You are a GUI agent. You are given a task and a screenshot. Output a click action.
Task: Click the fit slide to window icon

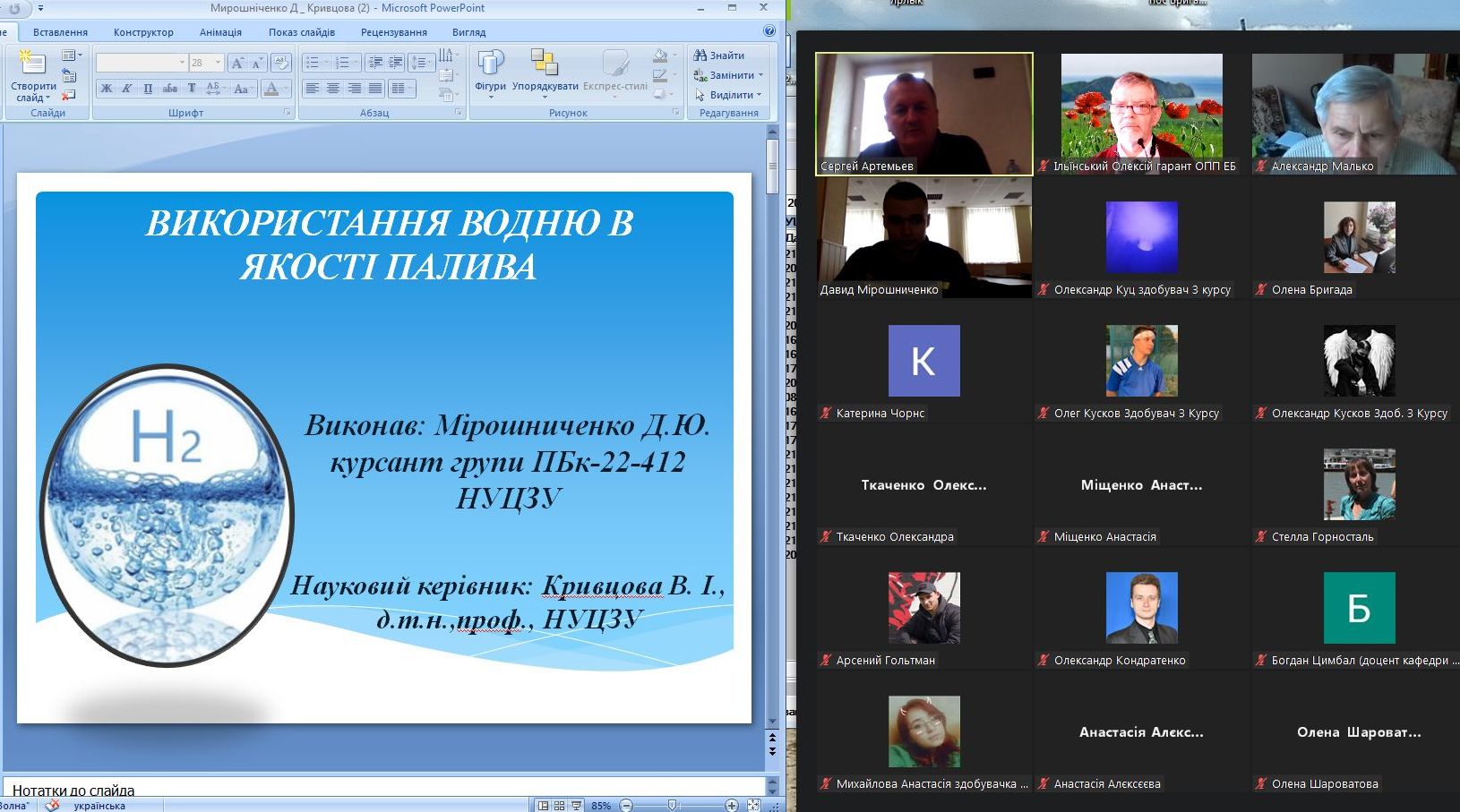[x=754, y=806]
